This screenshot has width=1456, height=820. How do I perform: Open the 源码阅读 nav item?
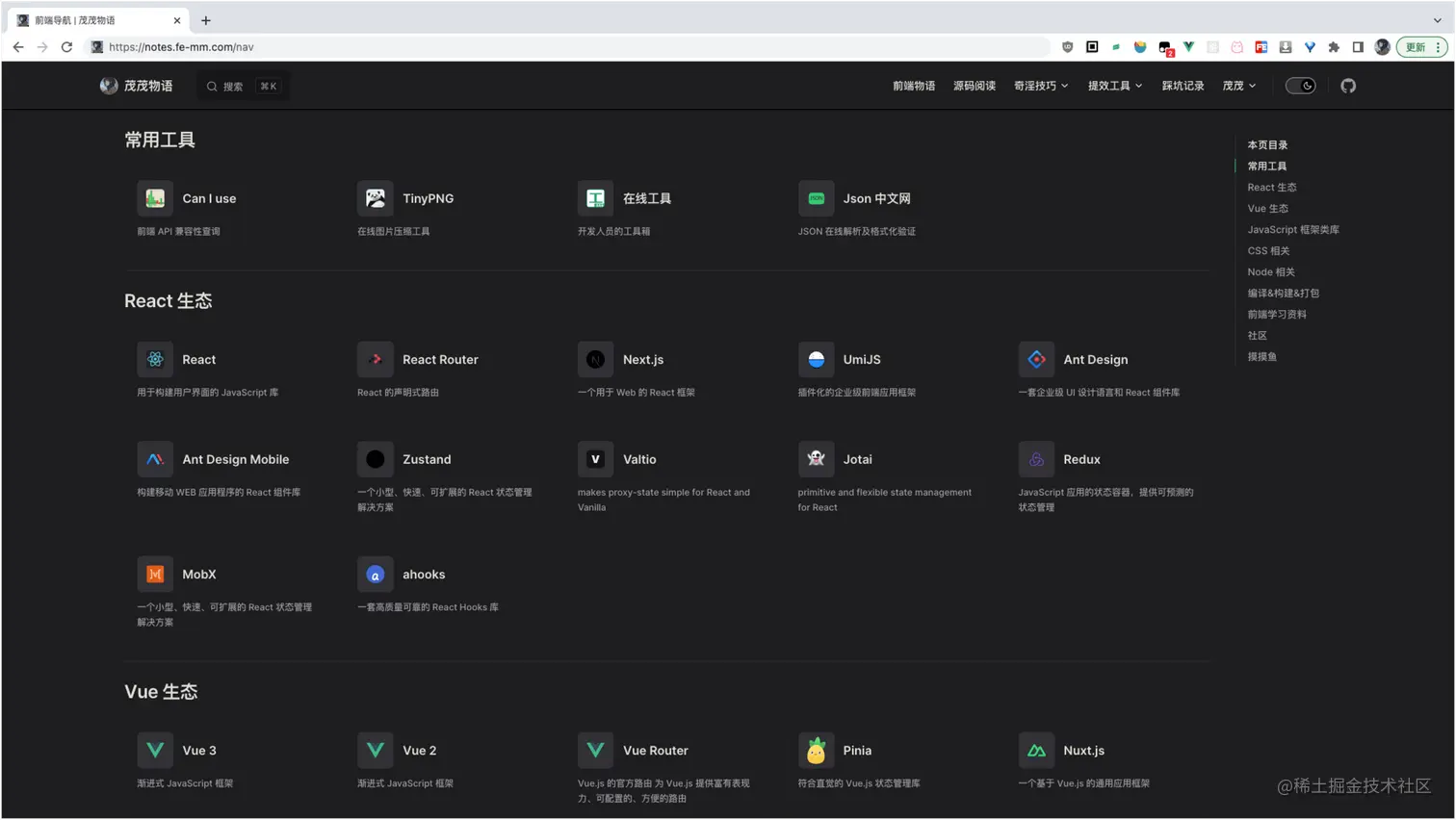coord(975,86)
